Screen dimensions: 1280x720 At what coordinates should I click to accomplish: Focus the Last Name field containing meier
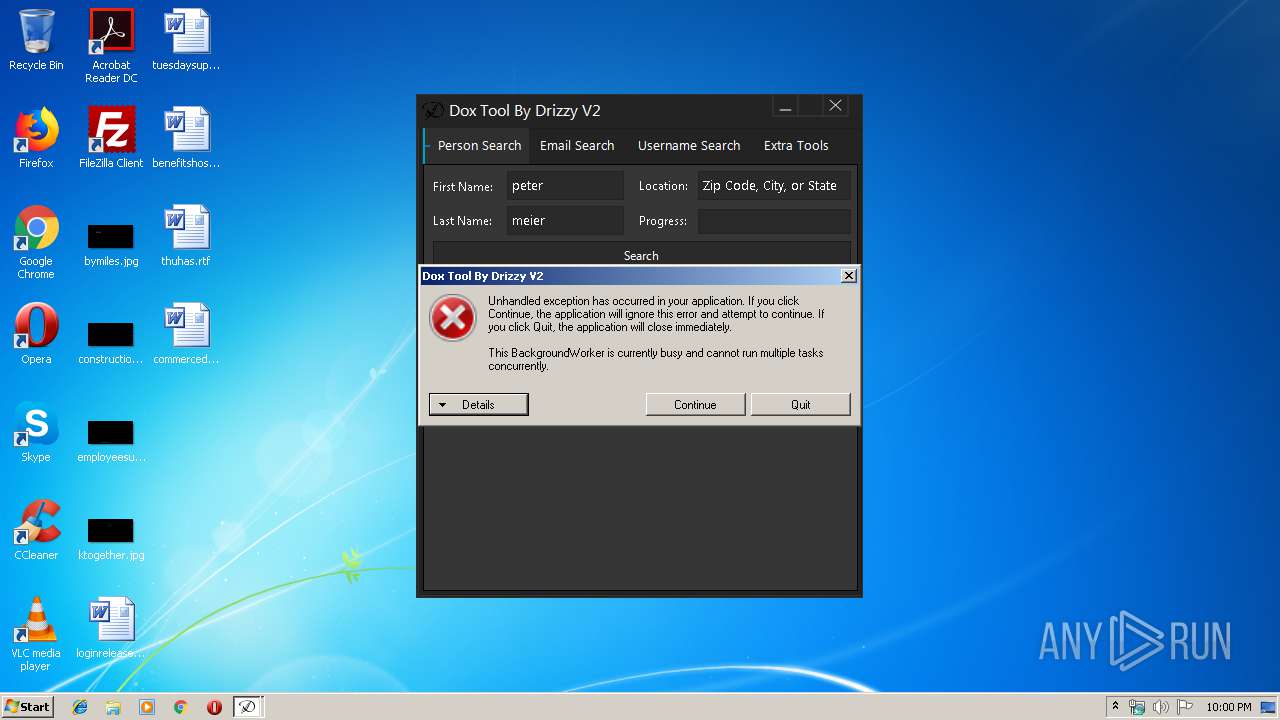click(x=565, y=221)
